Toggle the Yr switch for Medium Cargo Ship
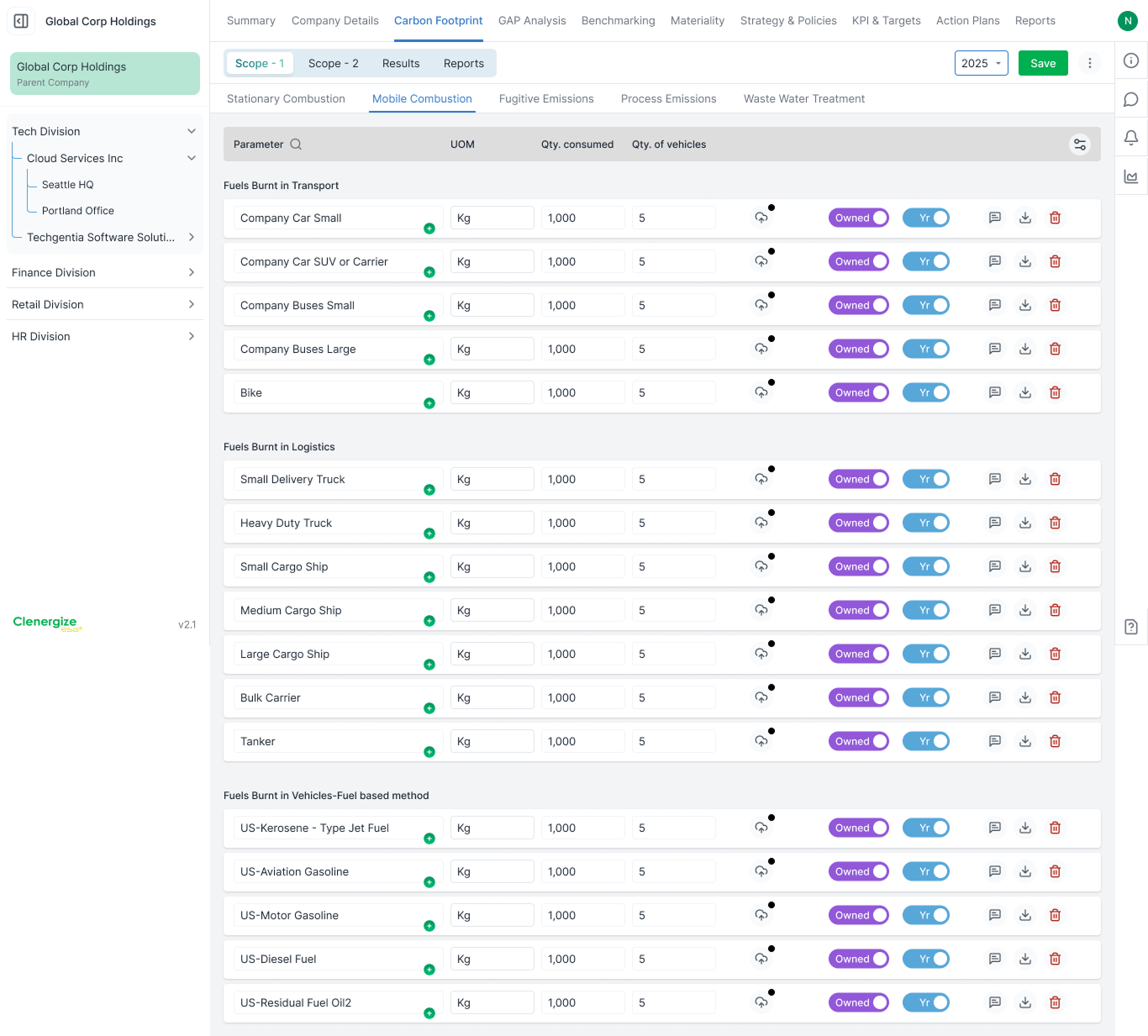The height and width of the screenshot is (1036, 1148). coord(926,610)
